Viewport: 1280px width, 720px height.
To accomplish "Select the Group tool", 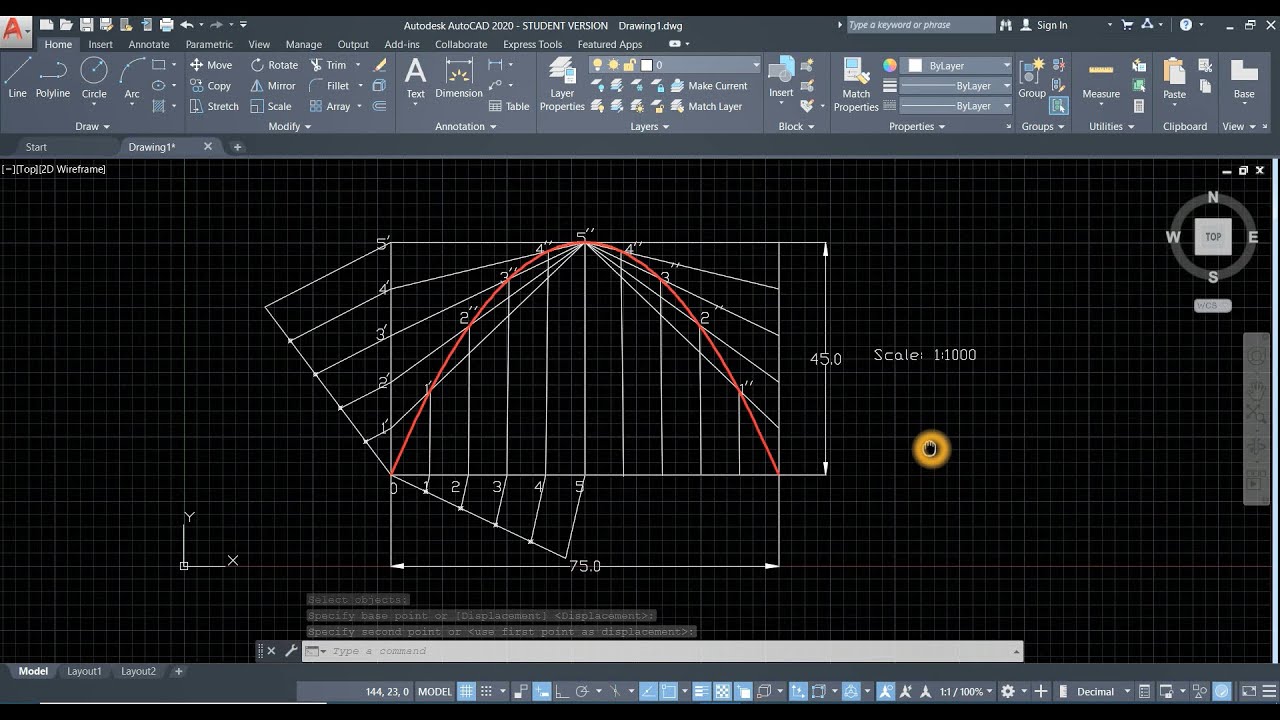I will (1032, 77).
